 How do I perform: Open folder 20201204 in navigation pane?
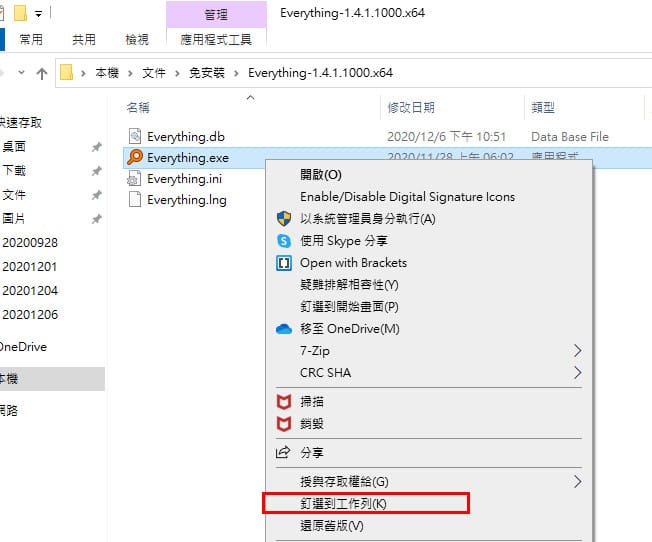click(x=30, y=291)
